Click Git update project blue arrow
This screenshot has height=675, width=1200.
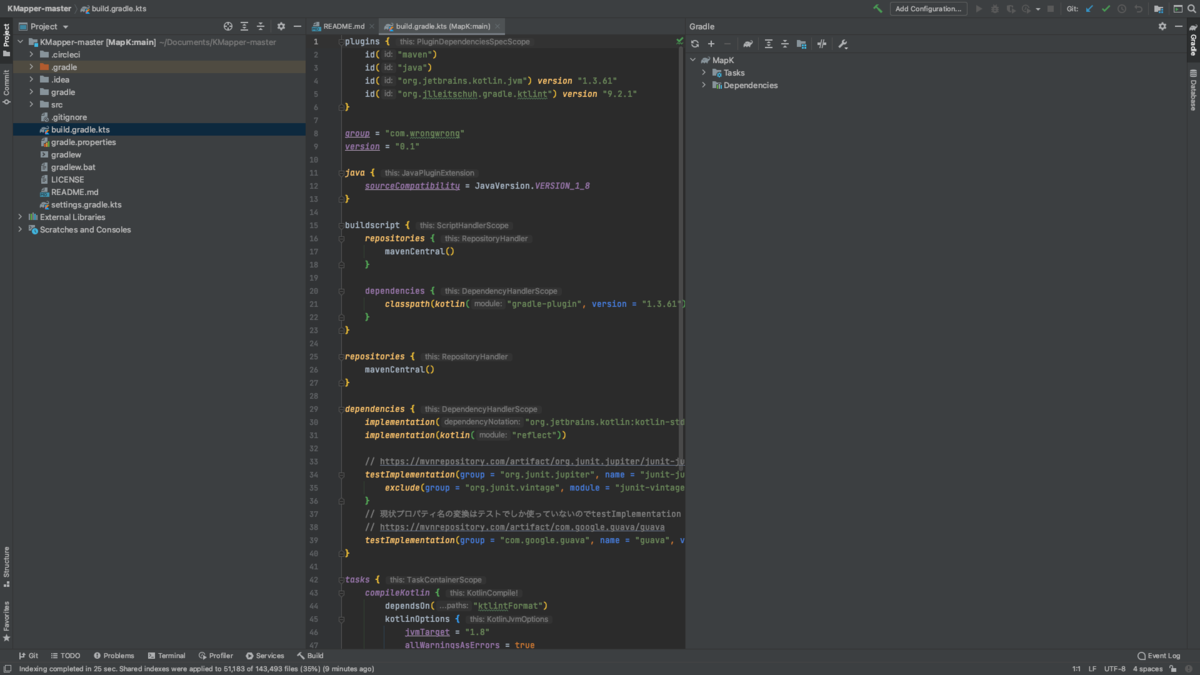tap(1089, 9)
